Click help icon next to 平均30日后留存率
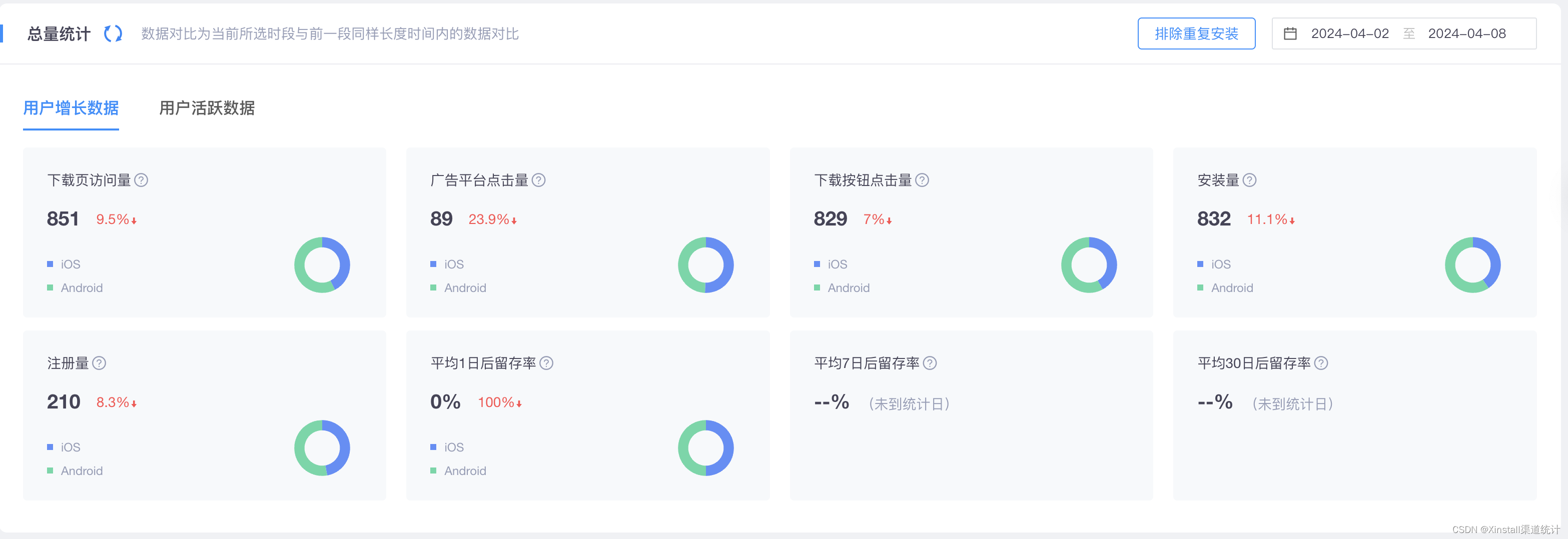1568x539 pixels. [x=1321, y=363]
